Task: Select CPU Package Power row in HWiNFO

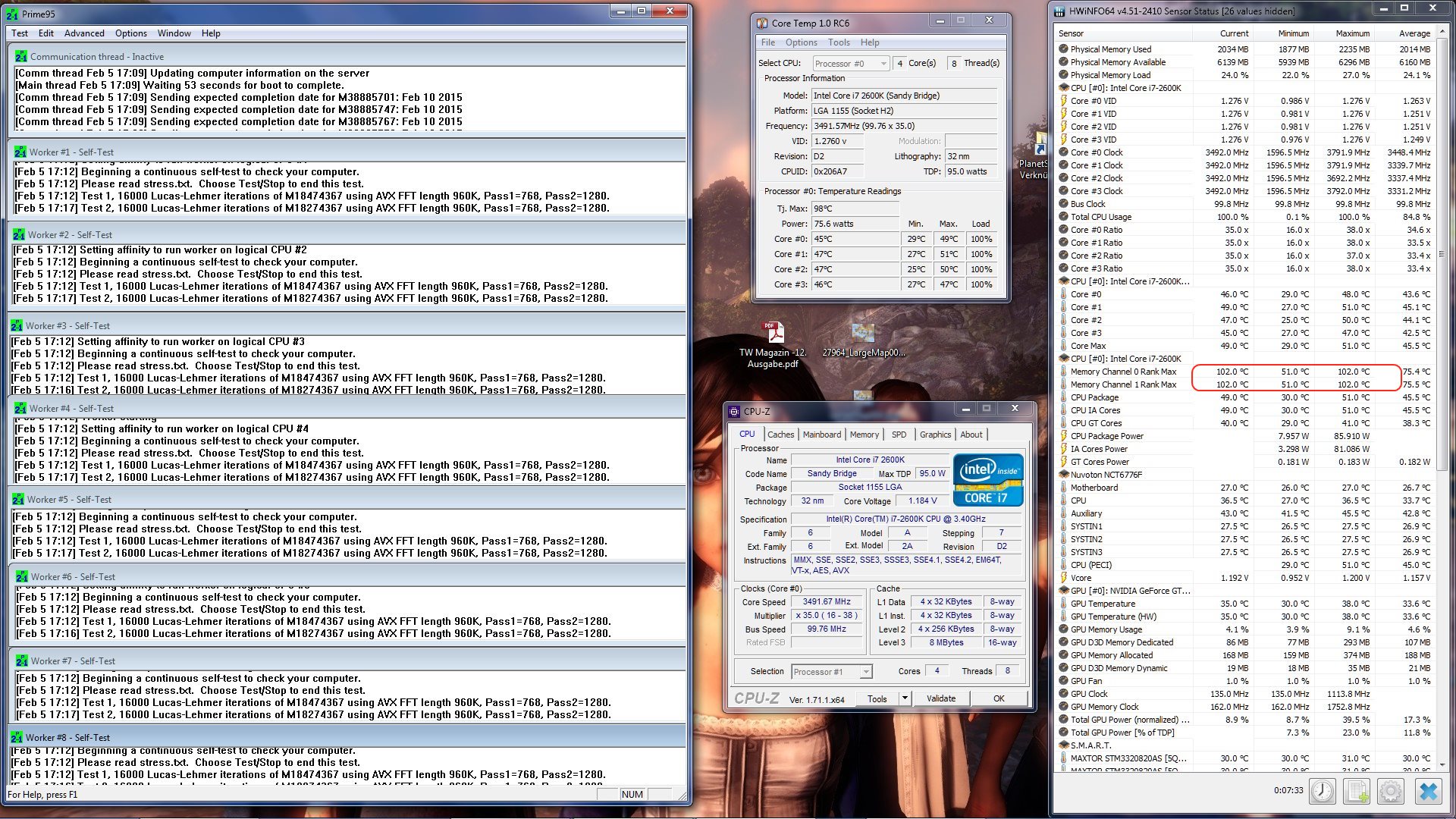Action: [1244, 436]
